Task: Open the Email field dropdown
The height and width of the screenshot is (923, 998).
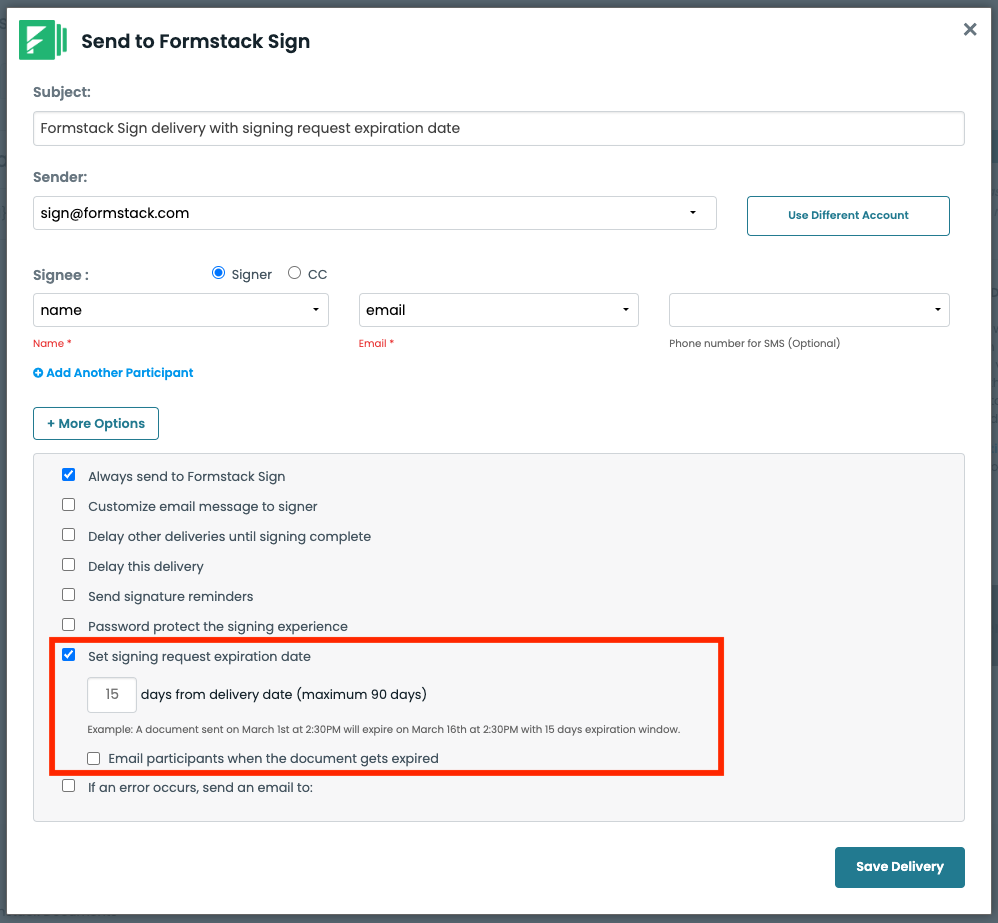Action: [x=498, y=310]
